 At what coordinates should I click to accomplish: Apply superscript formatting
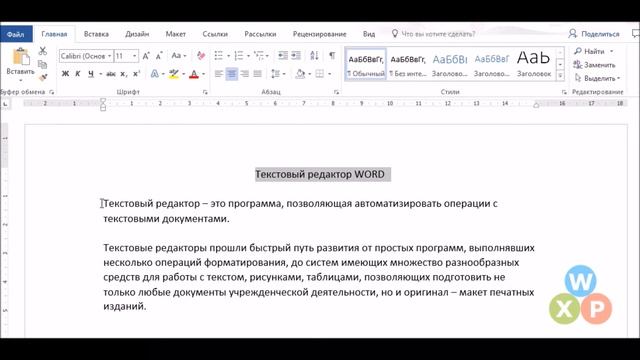[136, 74]
